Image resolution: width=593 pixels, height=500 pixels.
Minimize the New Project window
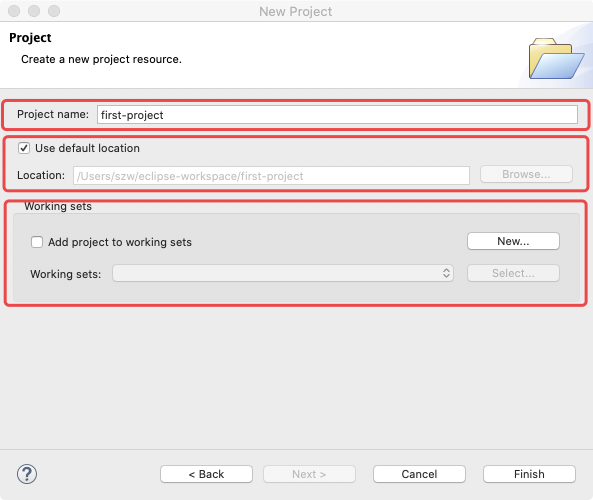pos(34,11)
